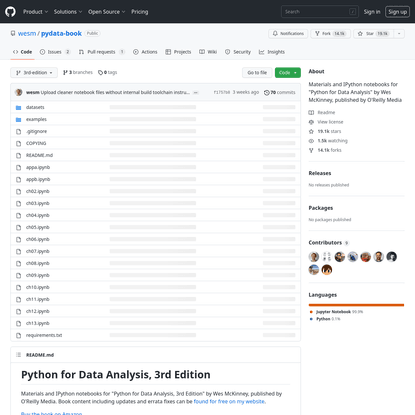This screenshot has height=415, width=415.
Task: Expand the Solutions menu
Action: [68, 12]
